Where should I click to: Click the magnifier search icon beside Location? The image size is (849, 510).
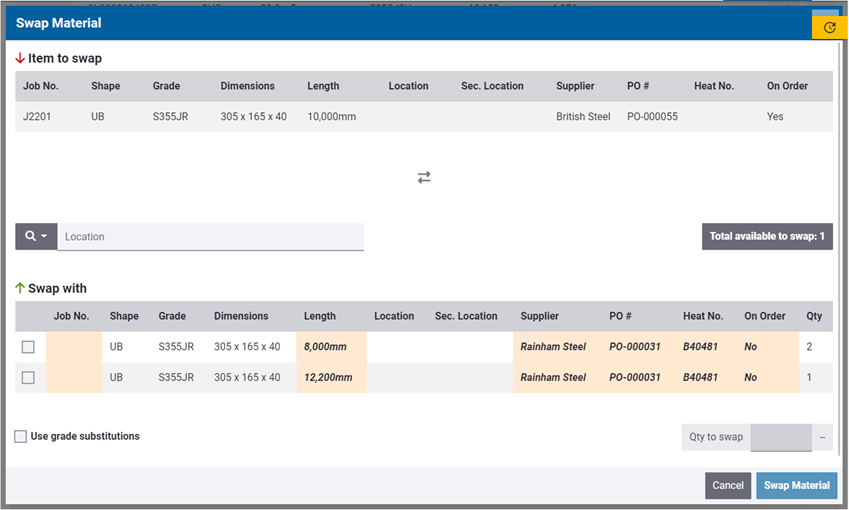tap(30, 236)
